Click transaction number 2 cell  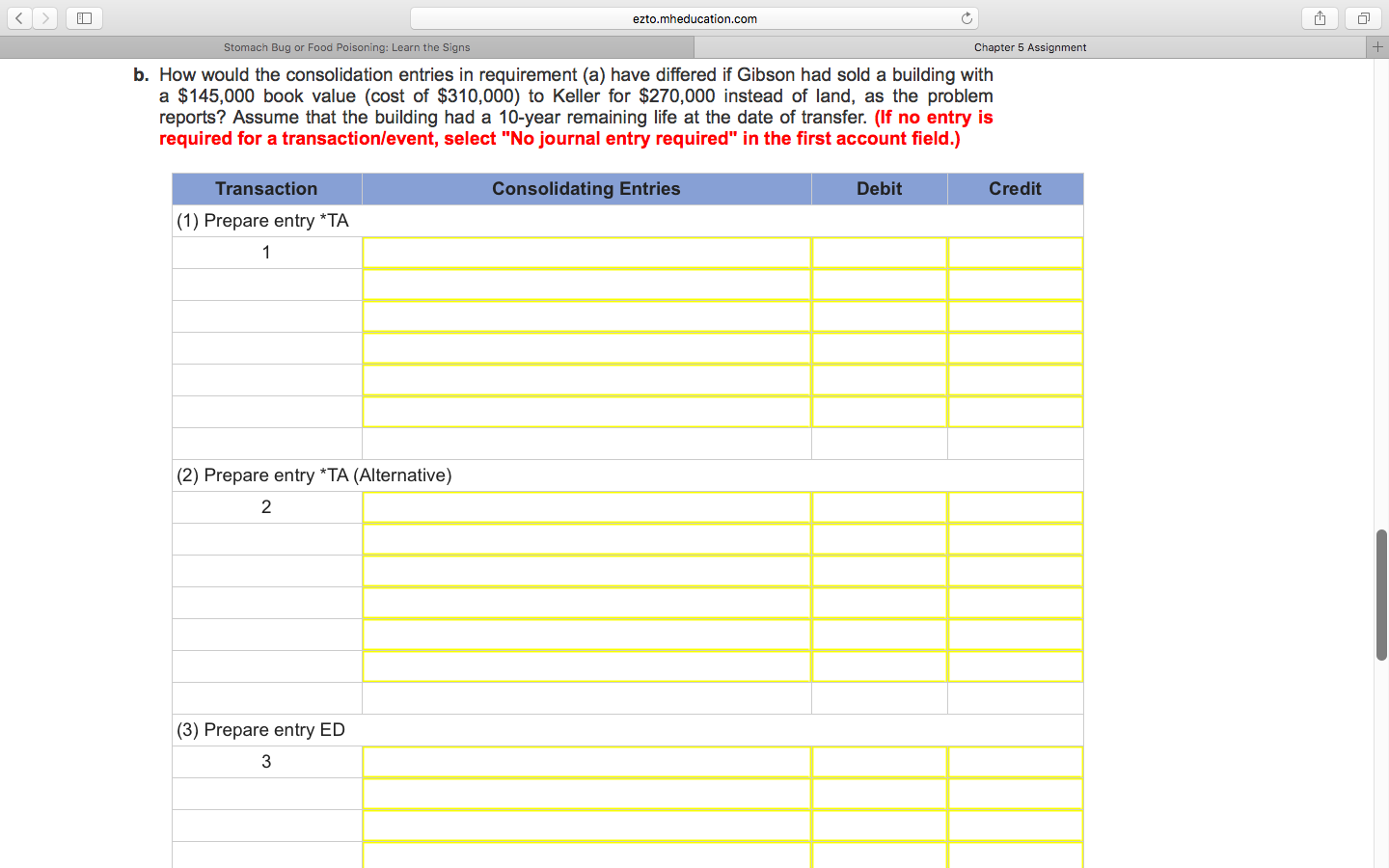tap(266, 507)
